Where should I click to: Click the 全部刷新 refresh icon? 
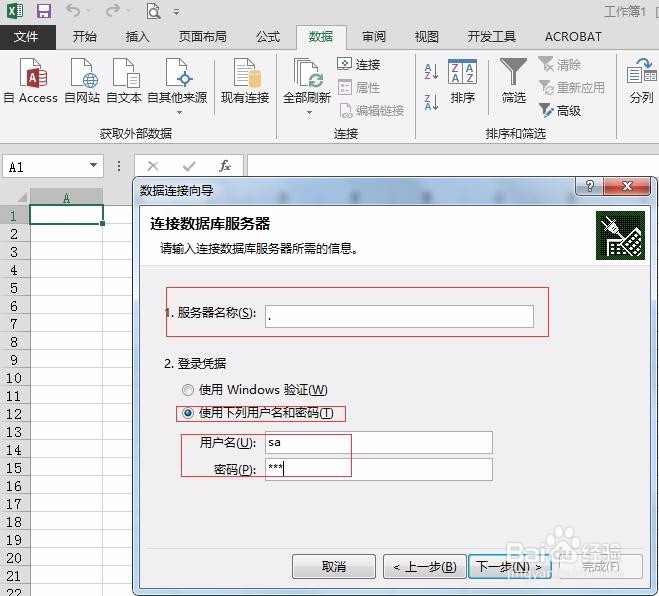307,73
